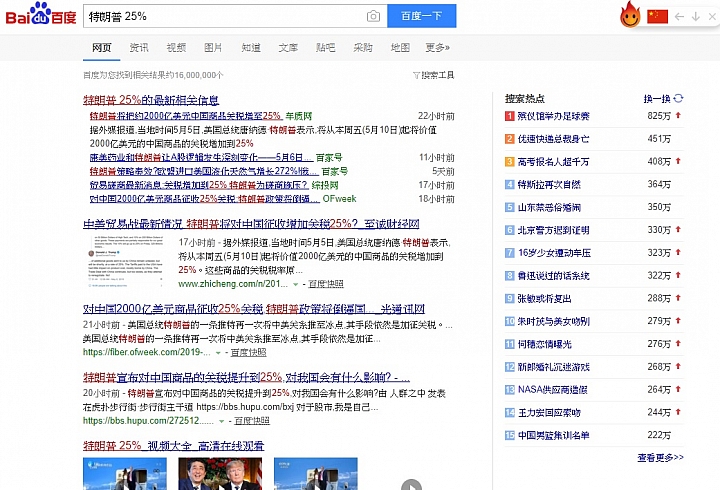The image size is (720, 490).
Task: Open hot search 张敏或将复出
Action: (x=545, y=299)
